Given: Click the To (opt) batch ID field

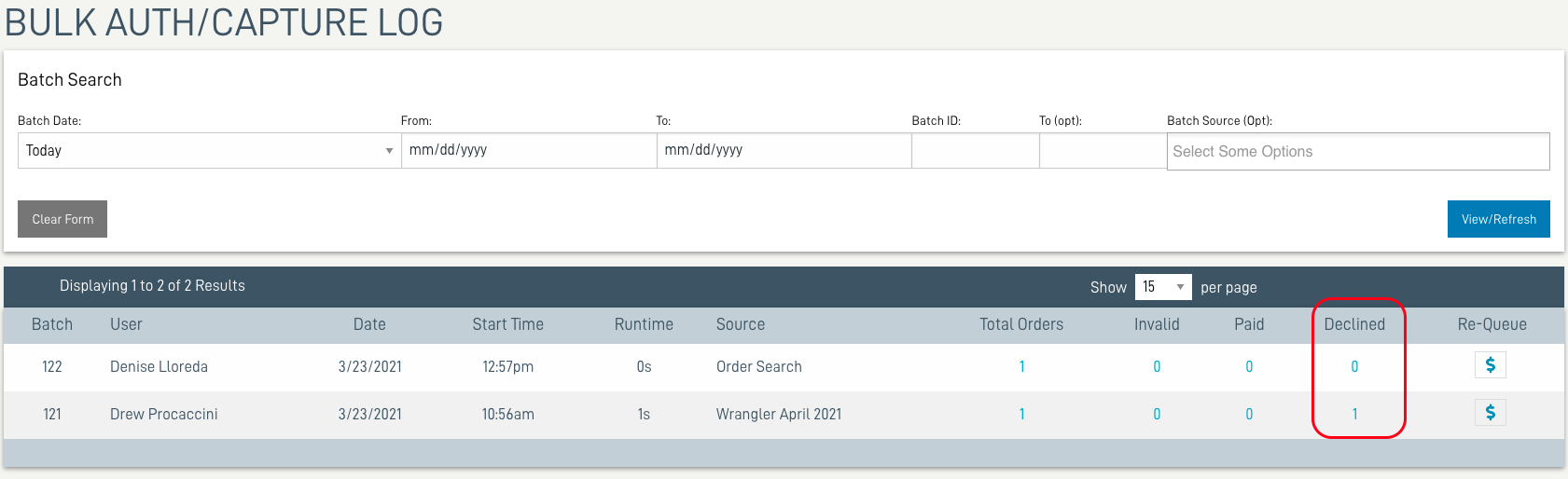Looking at the screenshot, I should (x=1103, y=150).
